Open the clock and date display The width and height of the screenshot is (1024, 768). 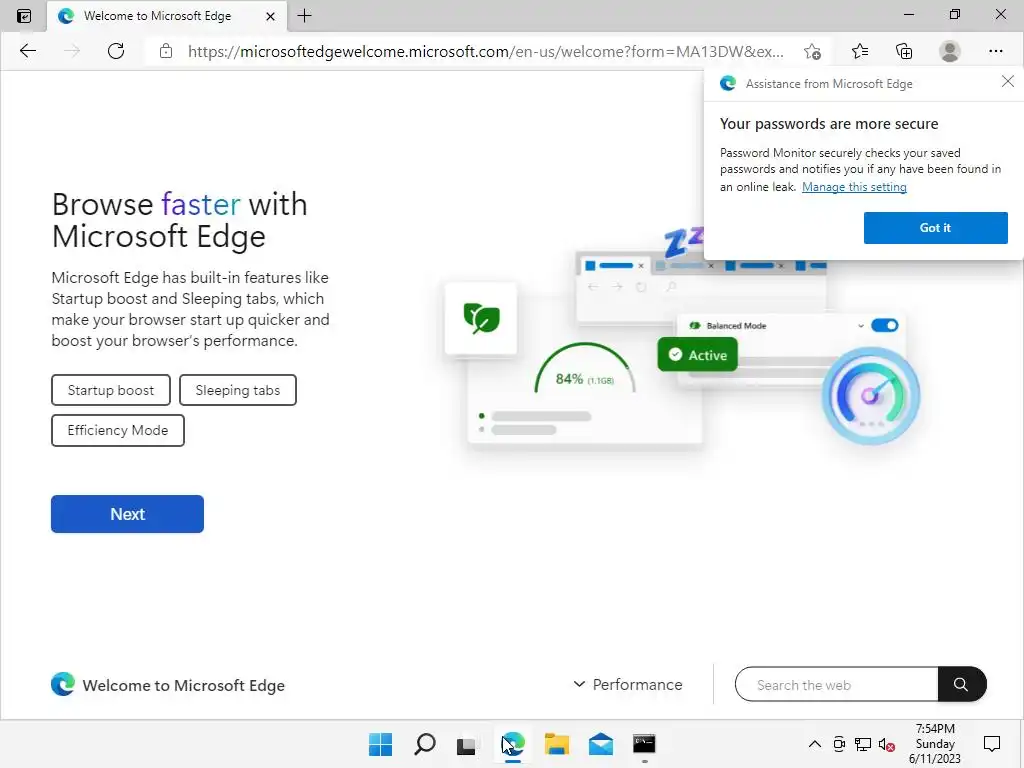(x=935, y=743)
